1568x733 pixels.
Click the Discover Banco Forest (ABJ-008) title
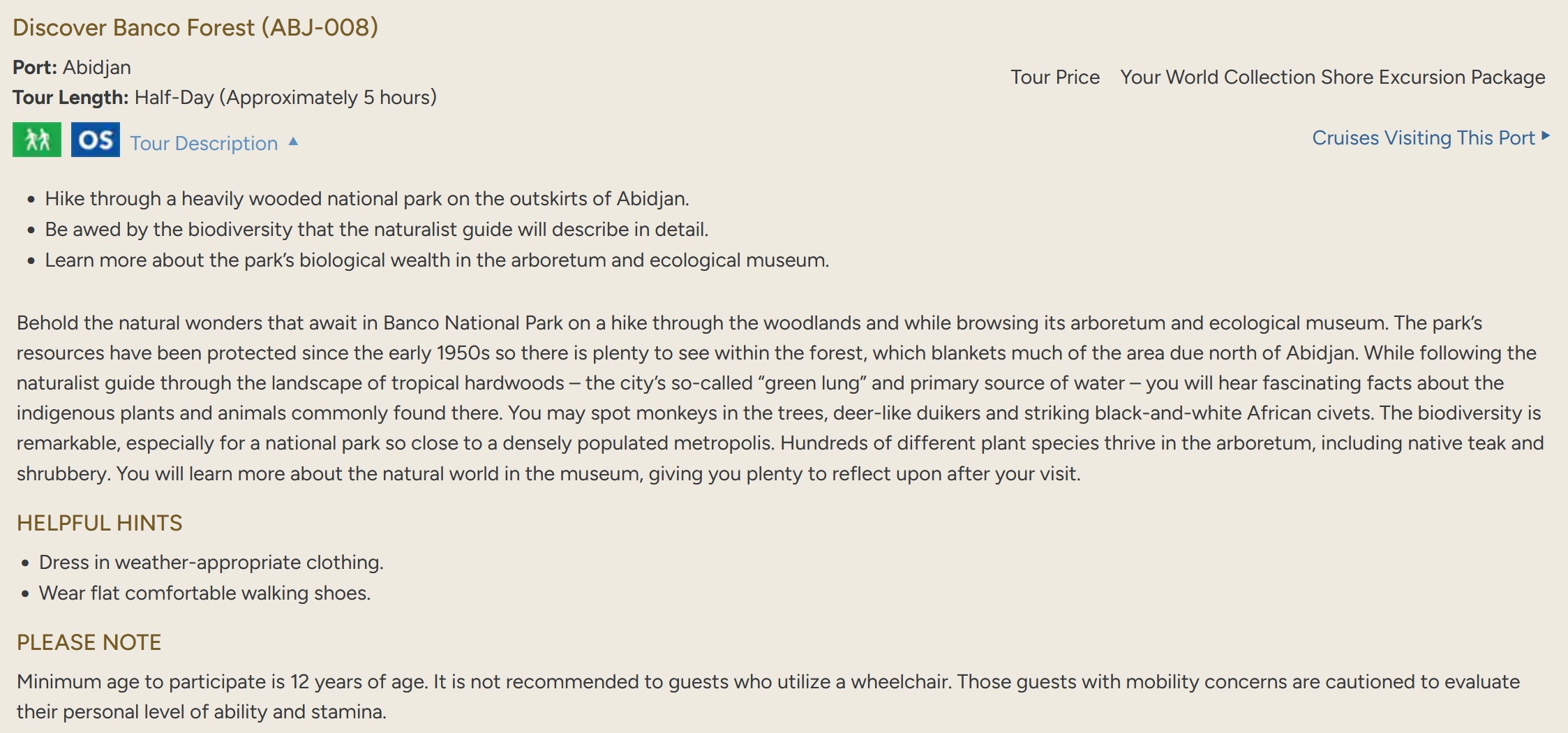point(195,27)
